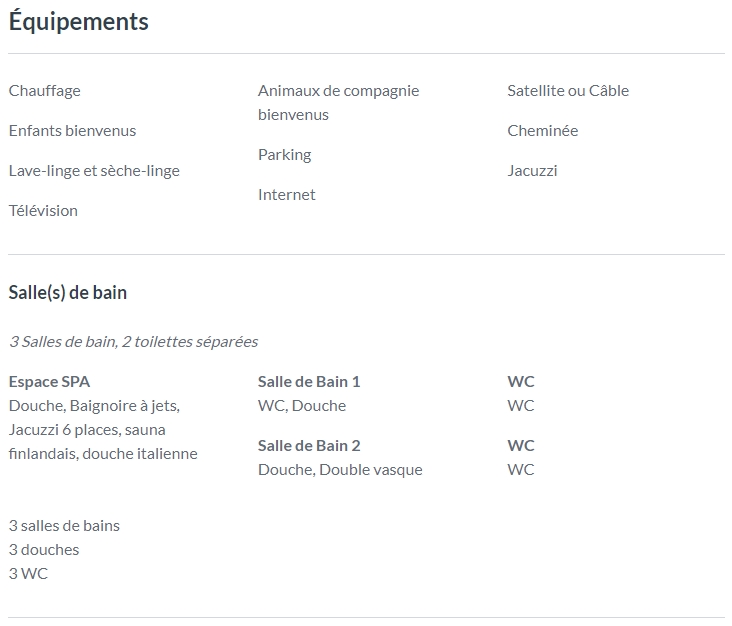Click Enfants bienvenus amenity

click(x=72, y=131)
